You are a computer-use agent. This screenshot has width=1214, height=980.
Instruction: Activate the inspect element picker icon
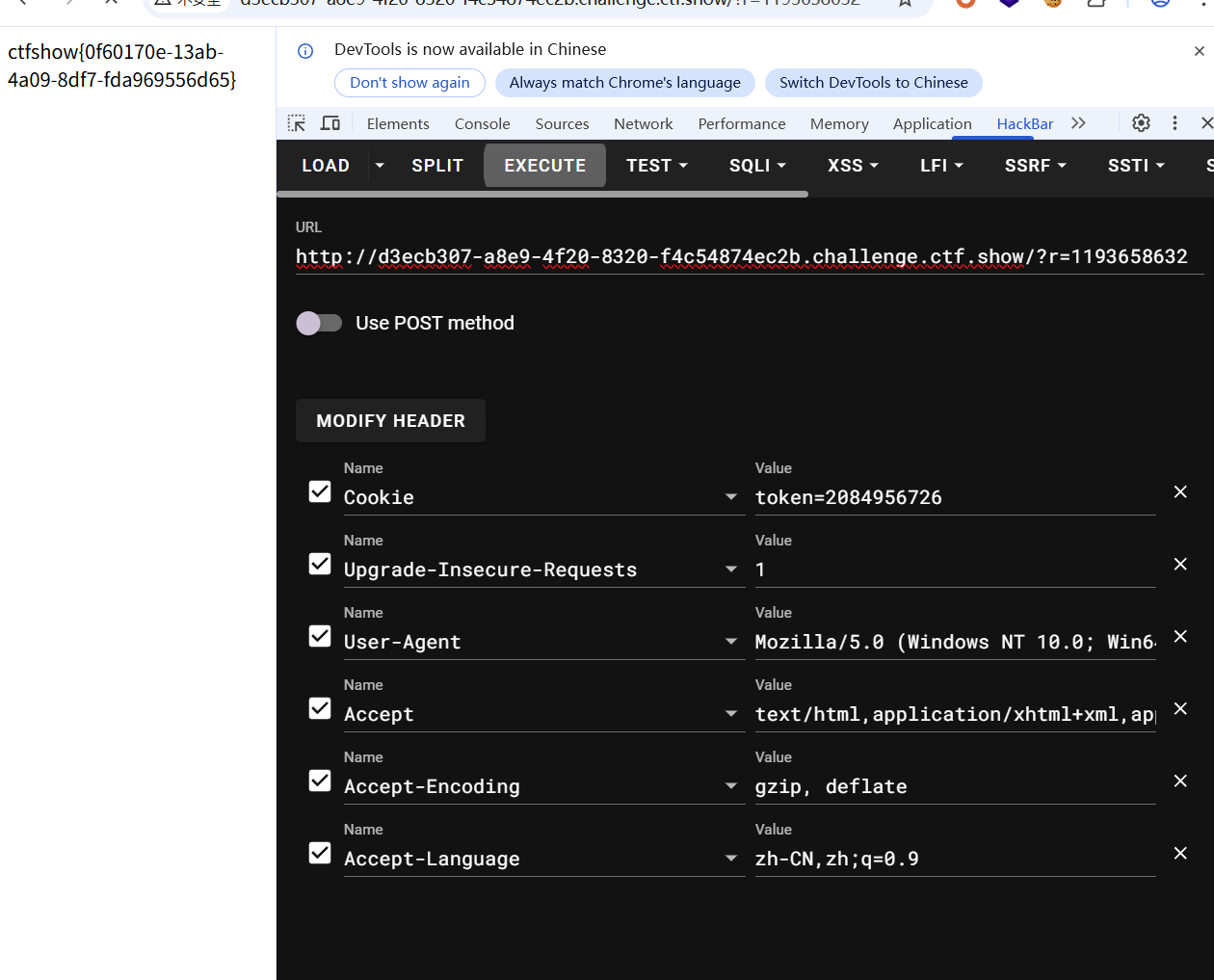click(x=297, y=123)
